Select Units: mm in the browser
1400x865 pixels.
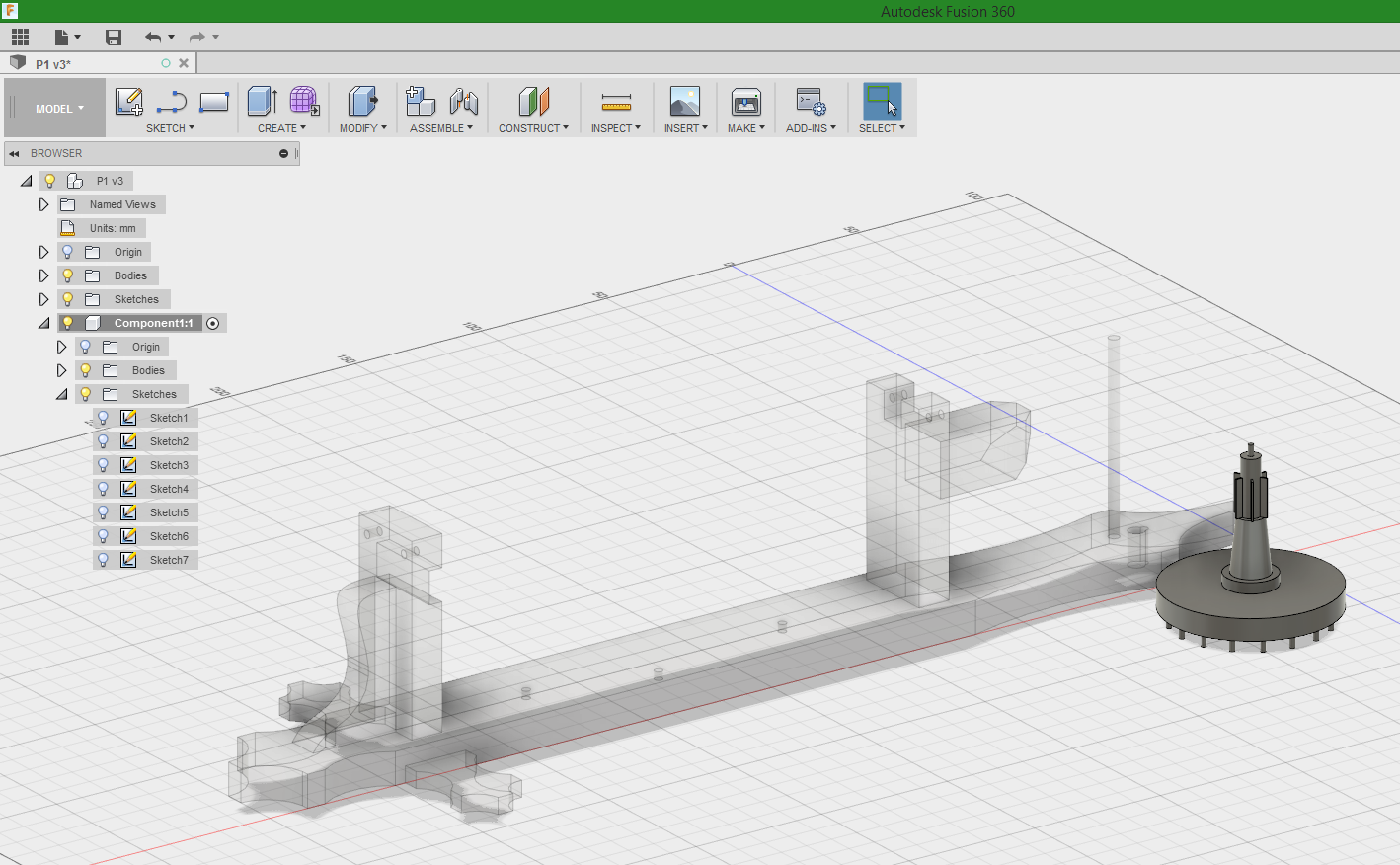pyautogui.click(x=113, y=228)
